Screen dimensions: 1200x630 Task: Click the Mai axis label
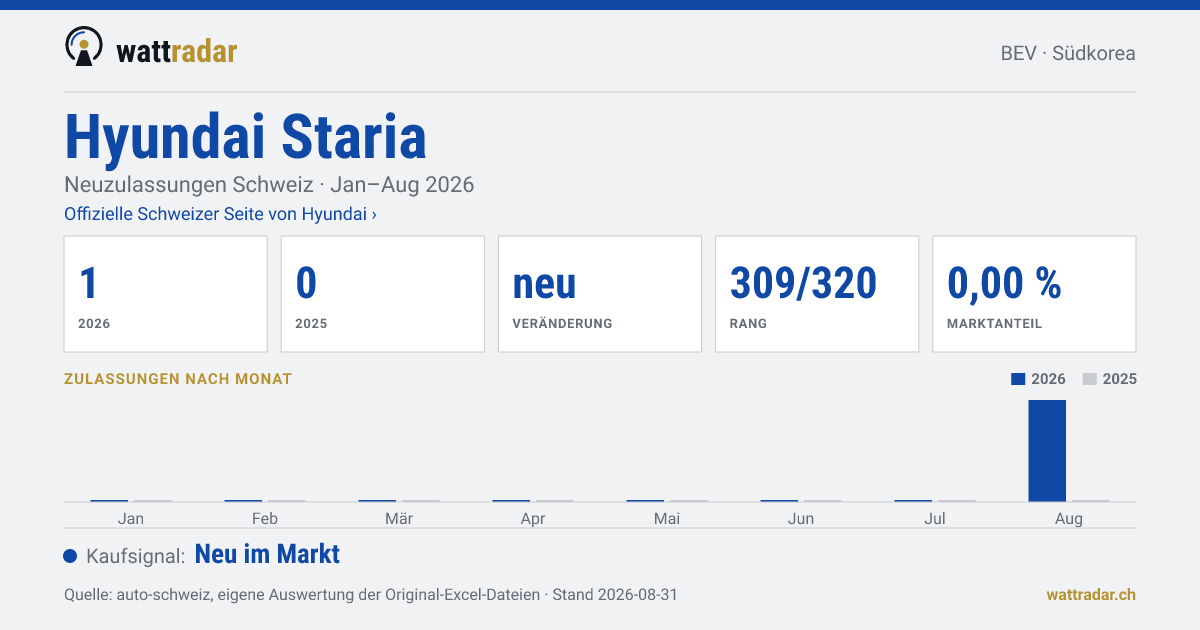pos(667,518)
